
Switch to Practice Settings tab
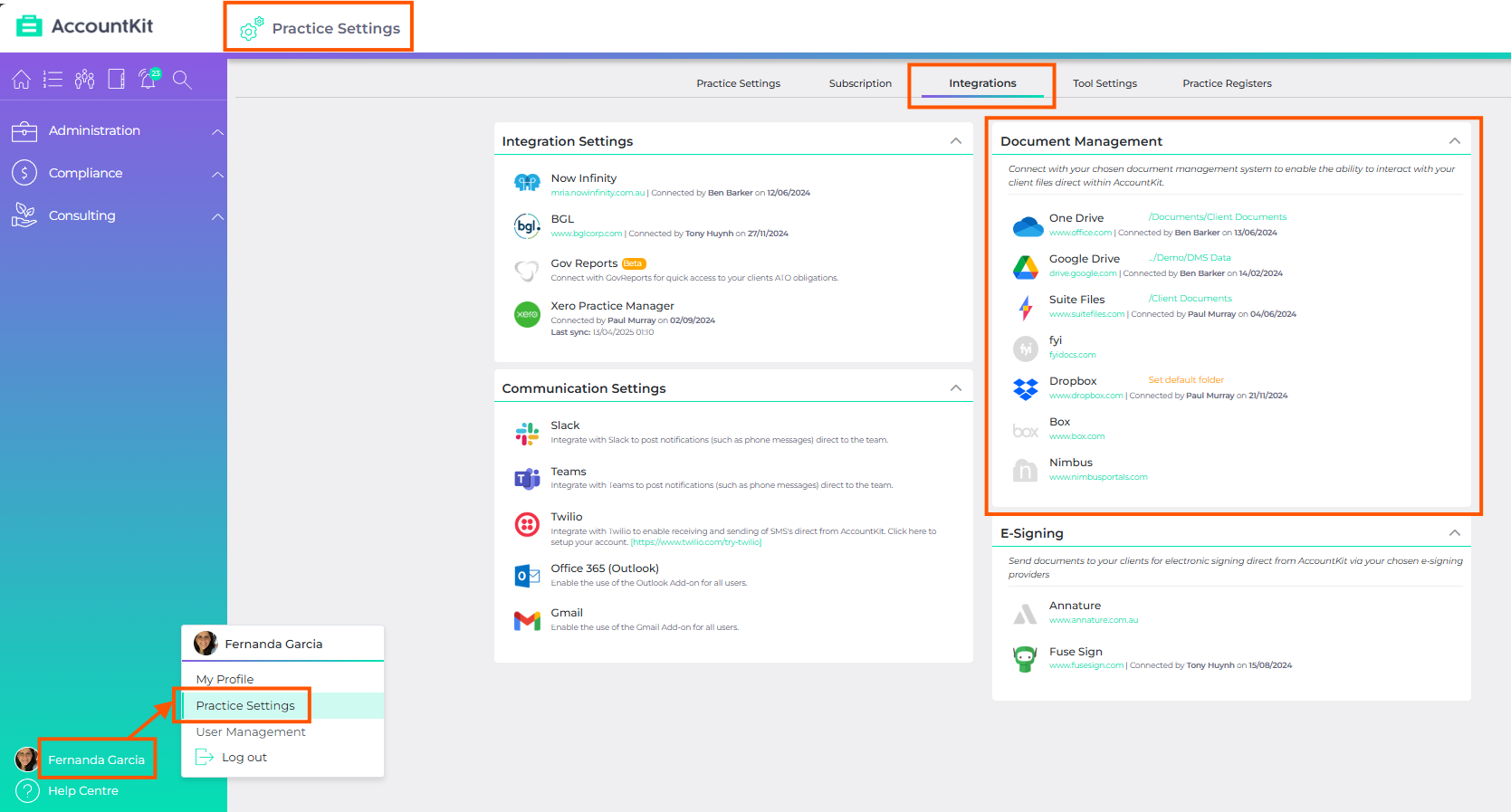739,83
